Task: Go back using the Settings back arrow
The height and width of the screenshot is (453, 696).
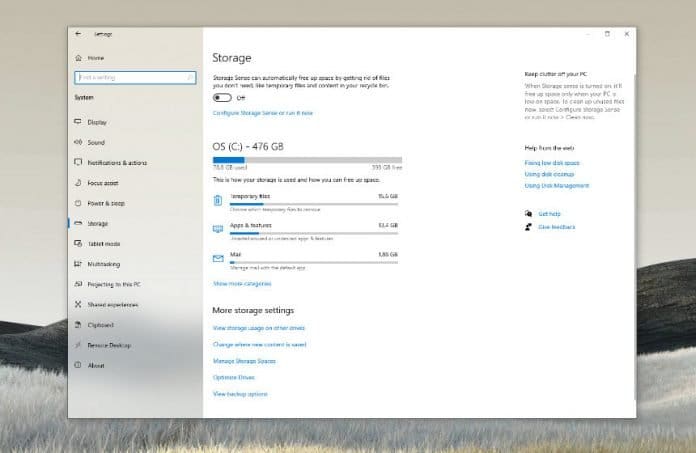Action: 78,34
